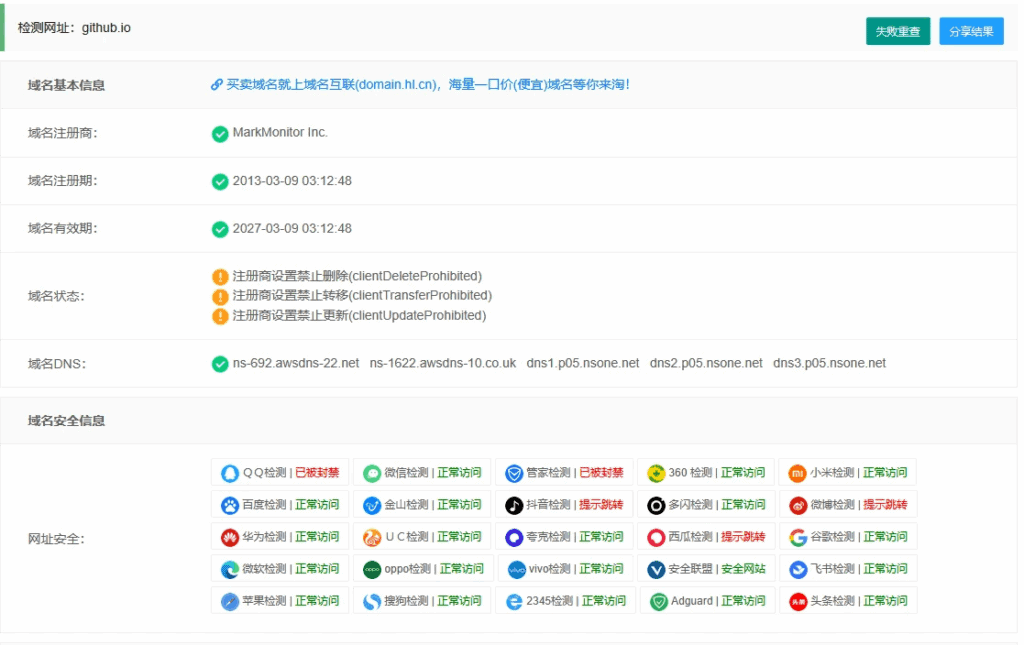Select the DNS entry dns1.p05.nsone.net

click(x=583, y=363)
